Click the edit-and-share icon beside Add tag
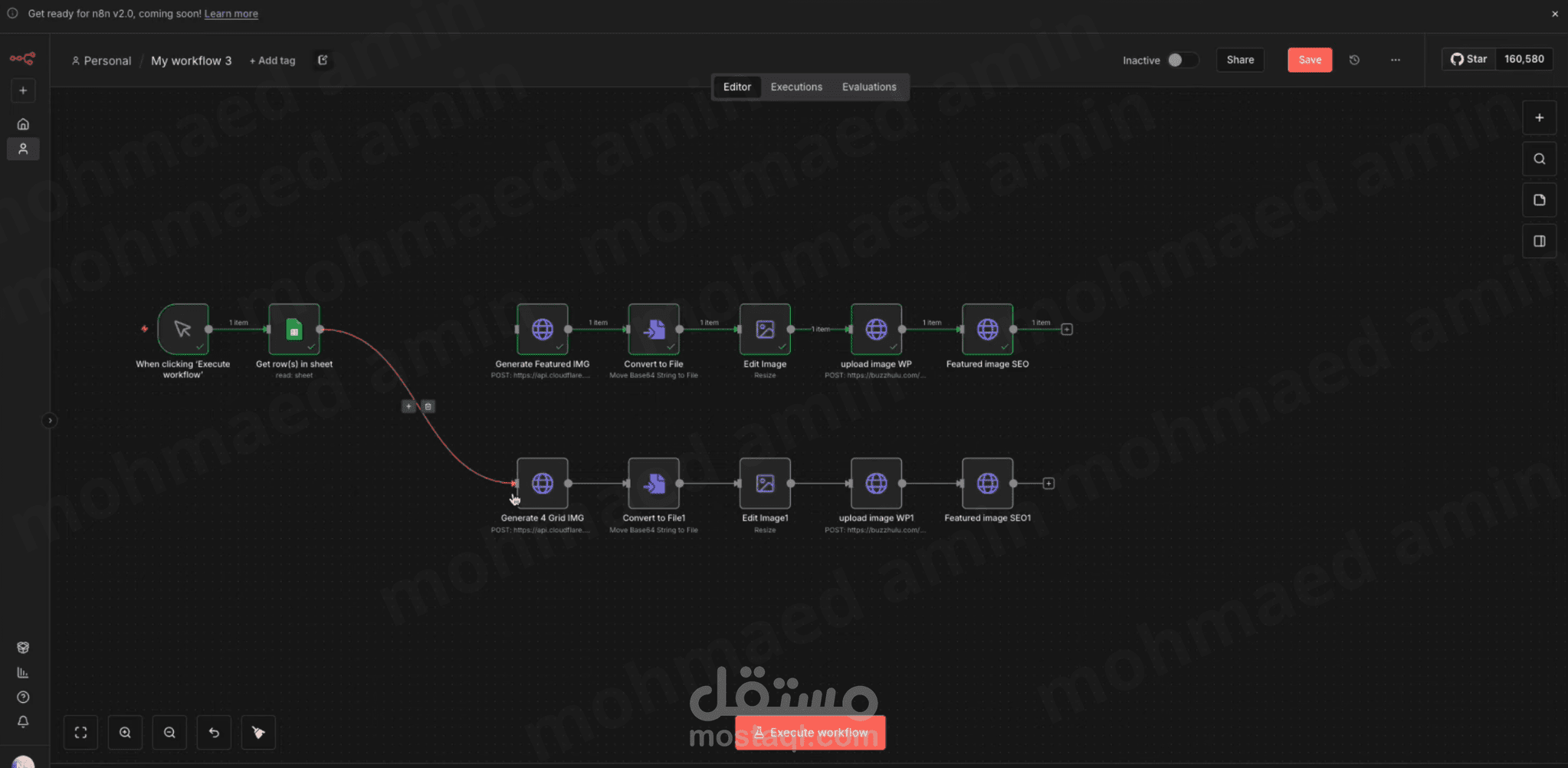 [323, 60]
